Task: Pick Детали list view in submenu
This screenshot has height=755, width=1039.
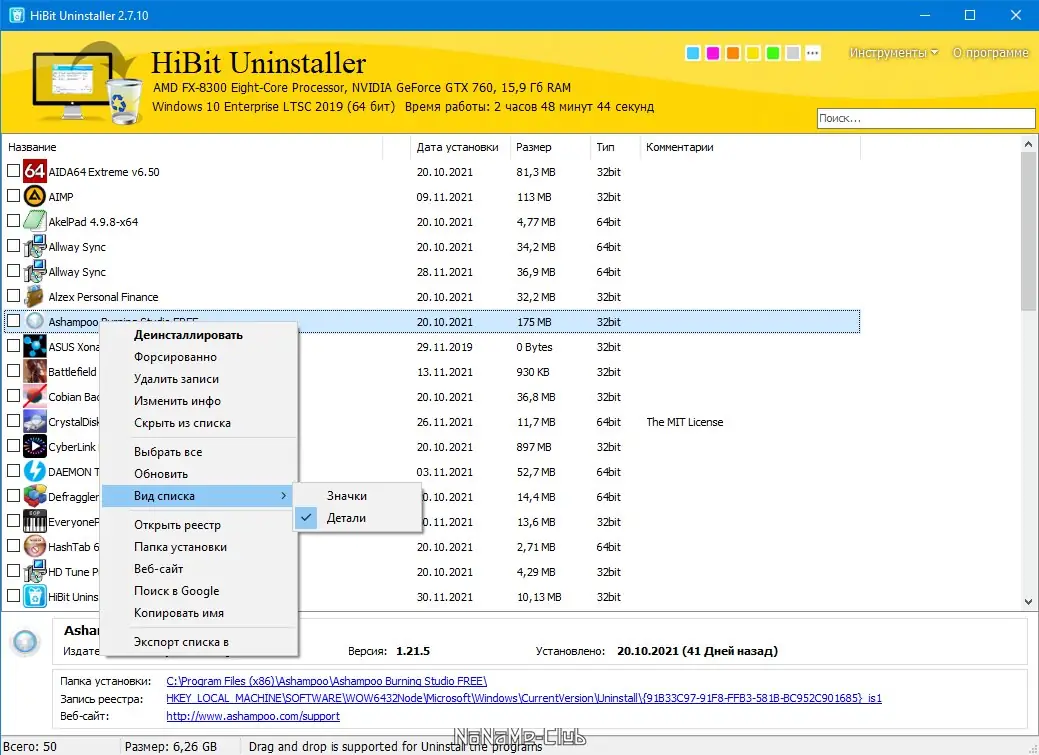Action: tap(346, 518)
